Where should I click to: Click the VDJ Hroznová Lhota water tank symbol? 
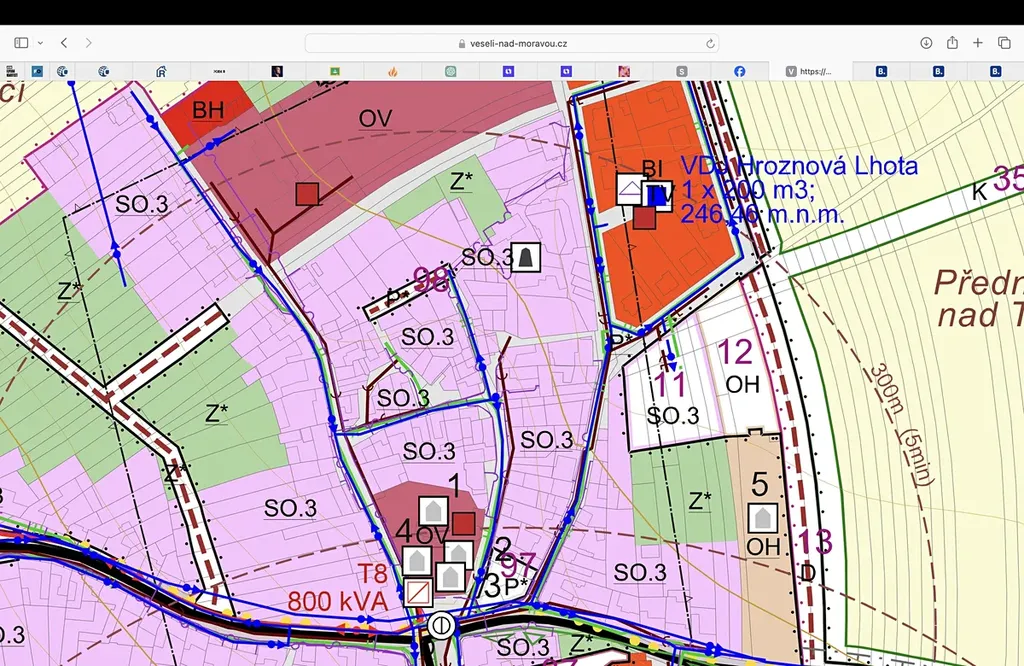[656, 195]
